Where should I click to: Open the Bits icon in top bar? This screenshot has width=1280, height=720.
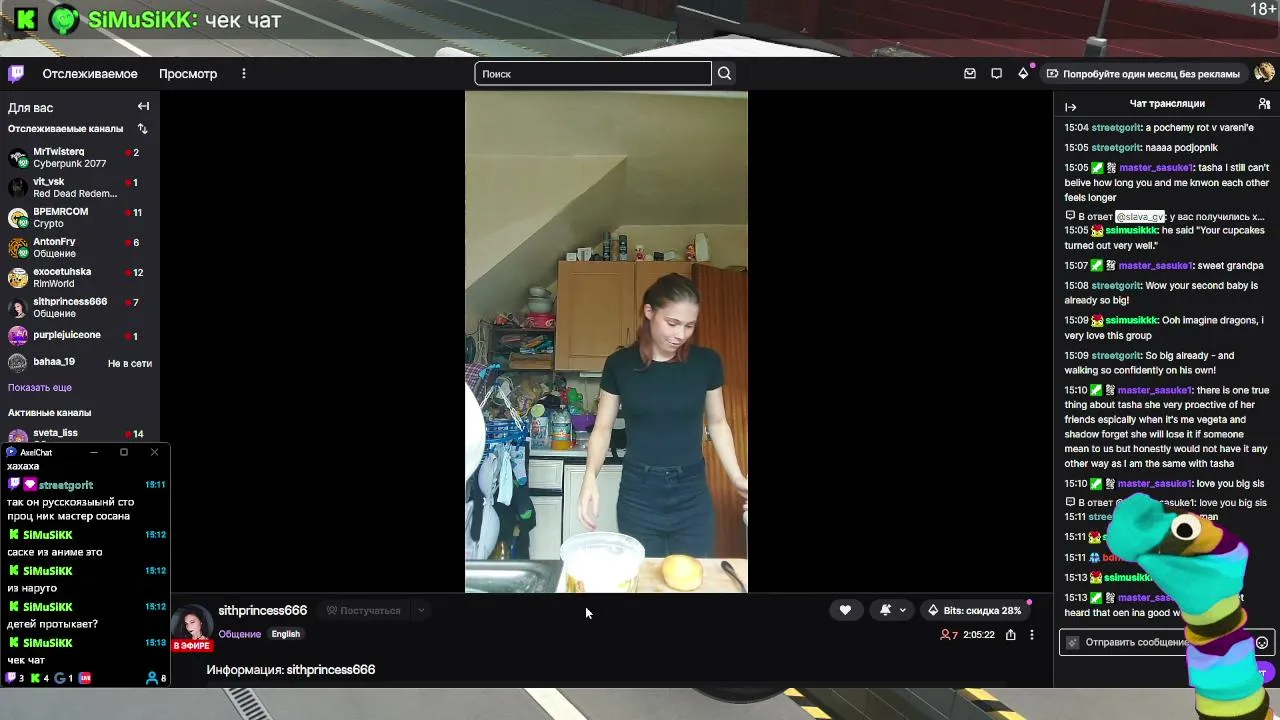coord(1023,74)
